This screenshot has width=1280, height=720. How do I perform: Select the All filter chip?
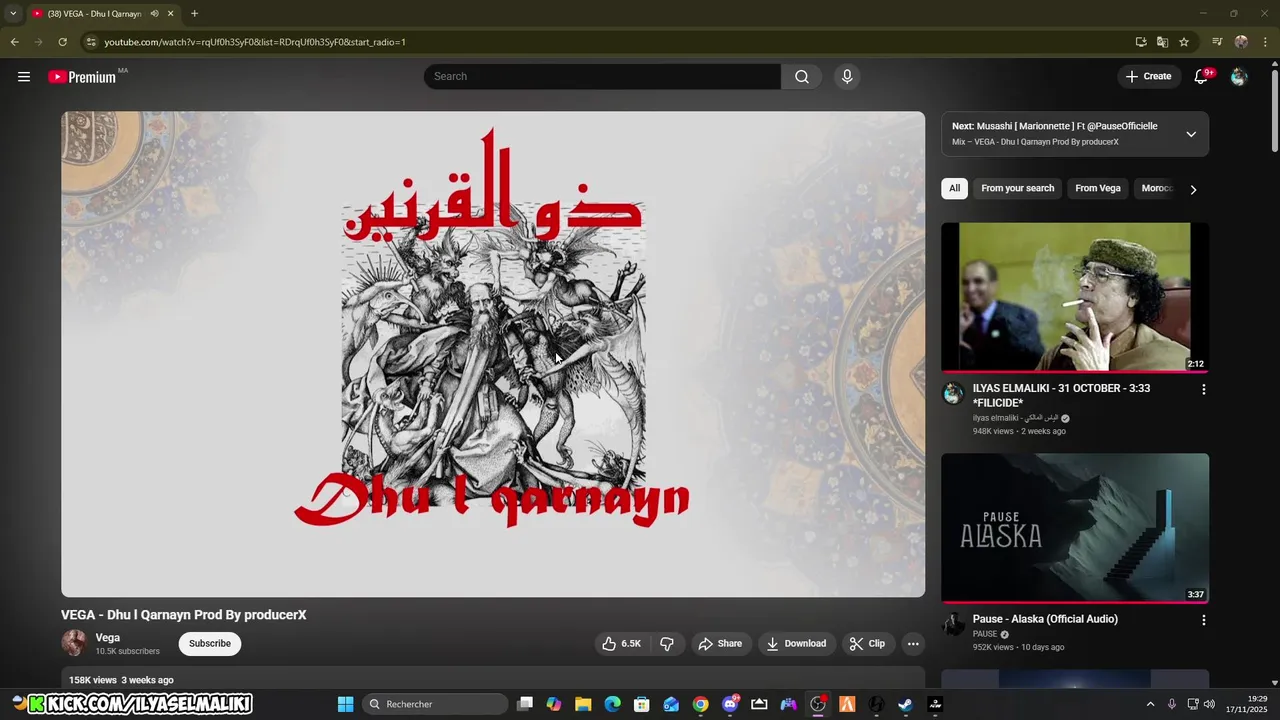[954, 188]
